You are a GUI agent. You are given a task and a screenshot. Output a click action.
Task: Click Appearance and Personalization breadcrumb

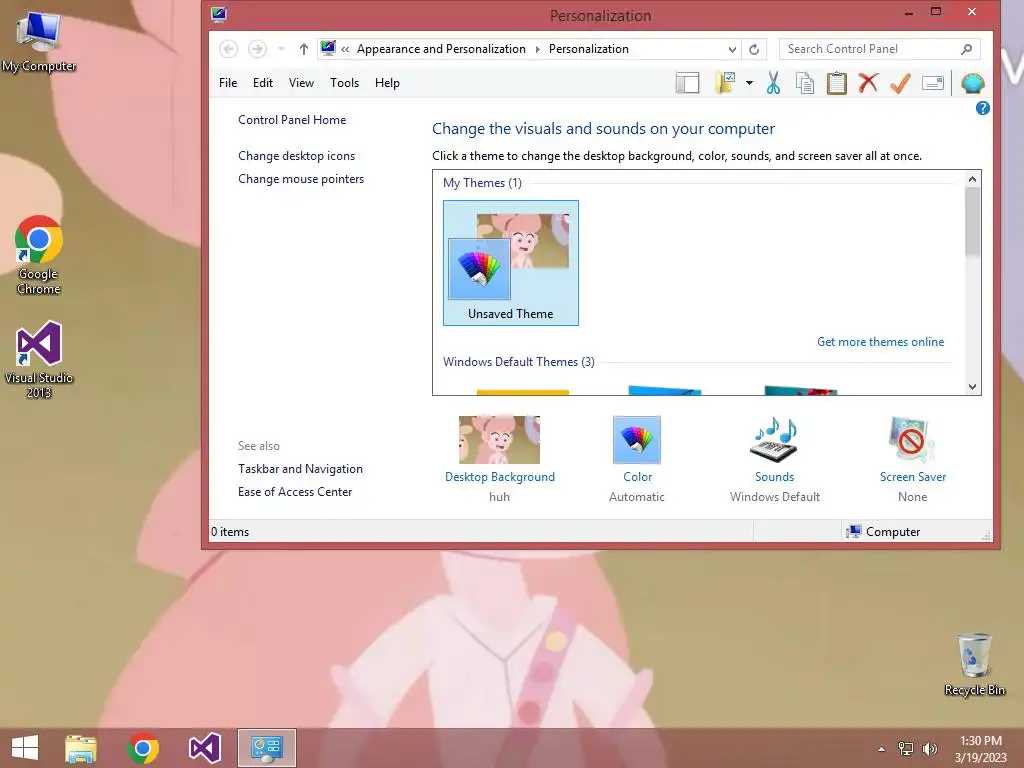point(441,49)
